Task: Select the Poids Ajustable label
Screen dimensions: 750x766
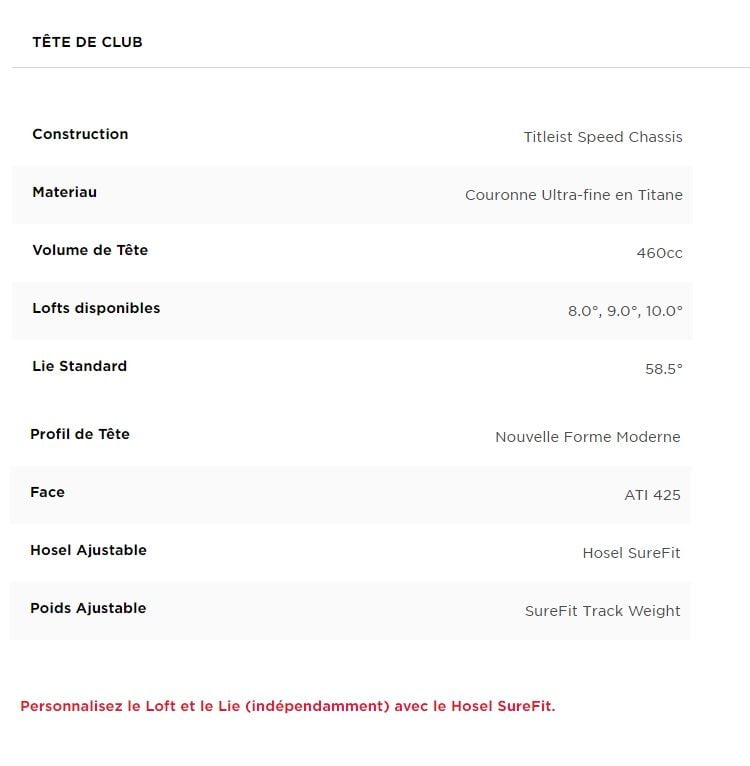Action: (88, 608)
